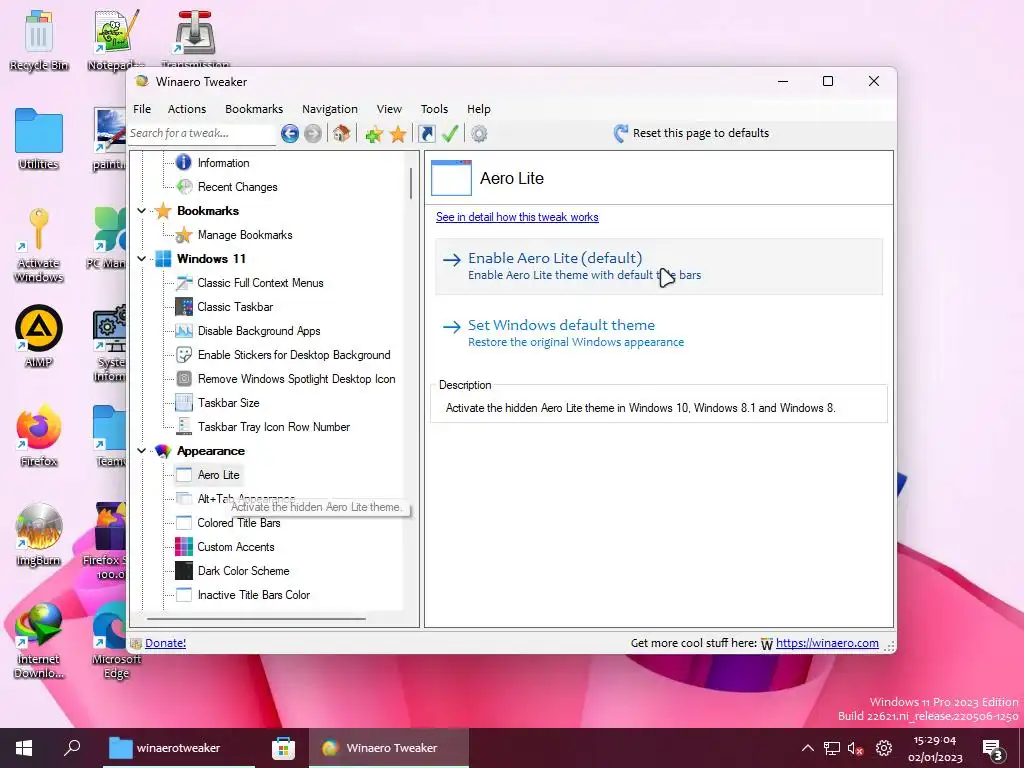This screenshot has height=768, width=1024.
Task: Open the https://winaero.com link
Action: [827, 643]
